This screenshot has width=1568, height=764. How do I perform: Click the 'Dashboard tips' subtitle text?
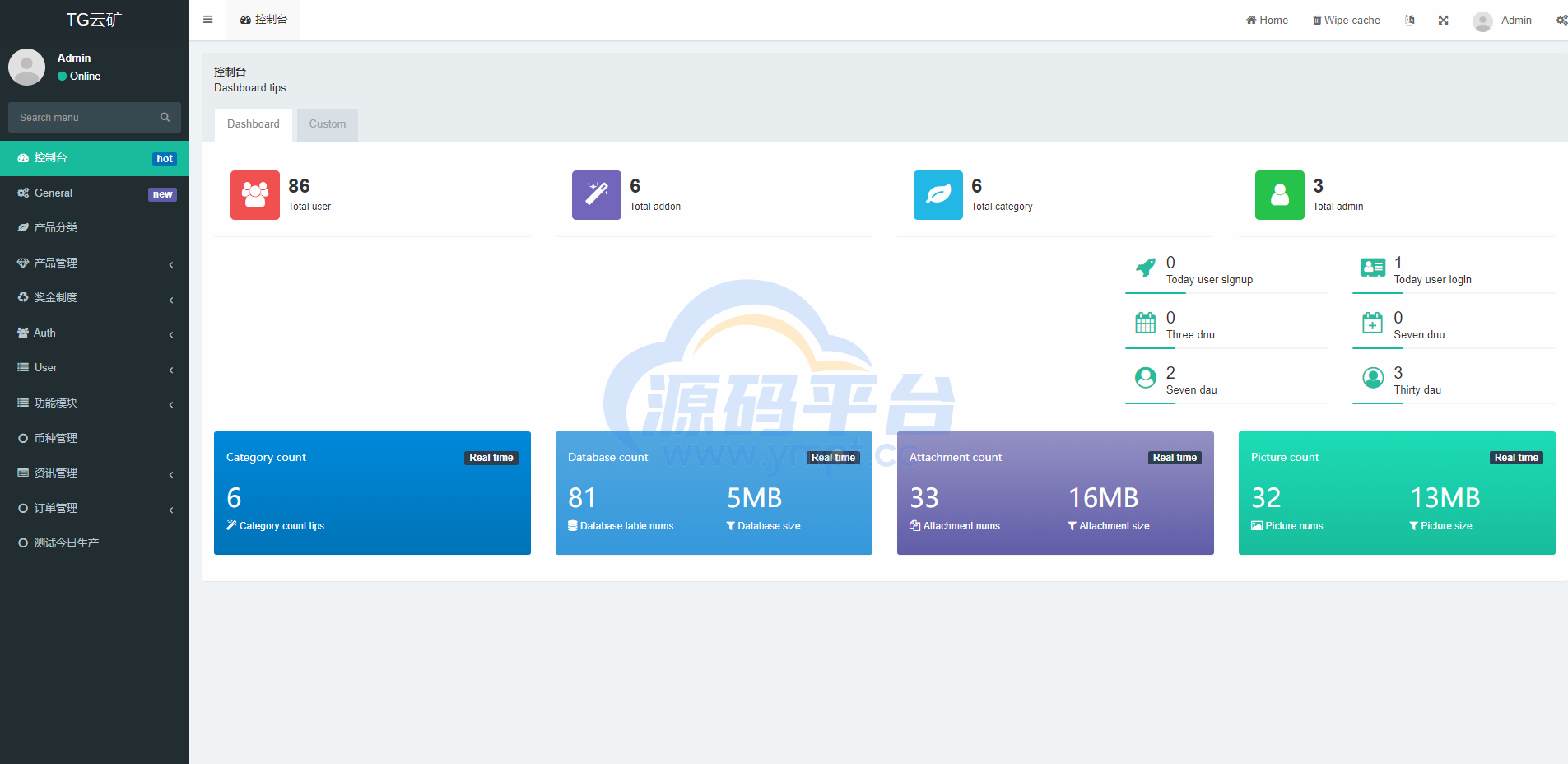pos(250,88)
